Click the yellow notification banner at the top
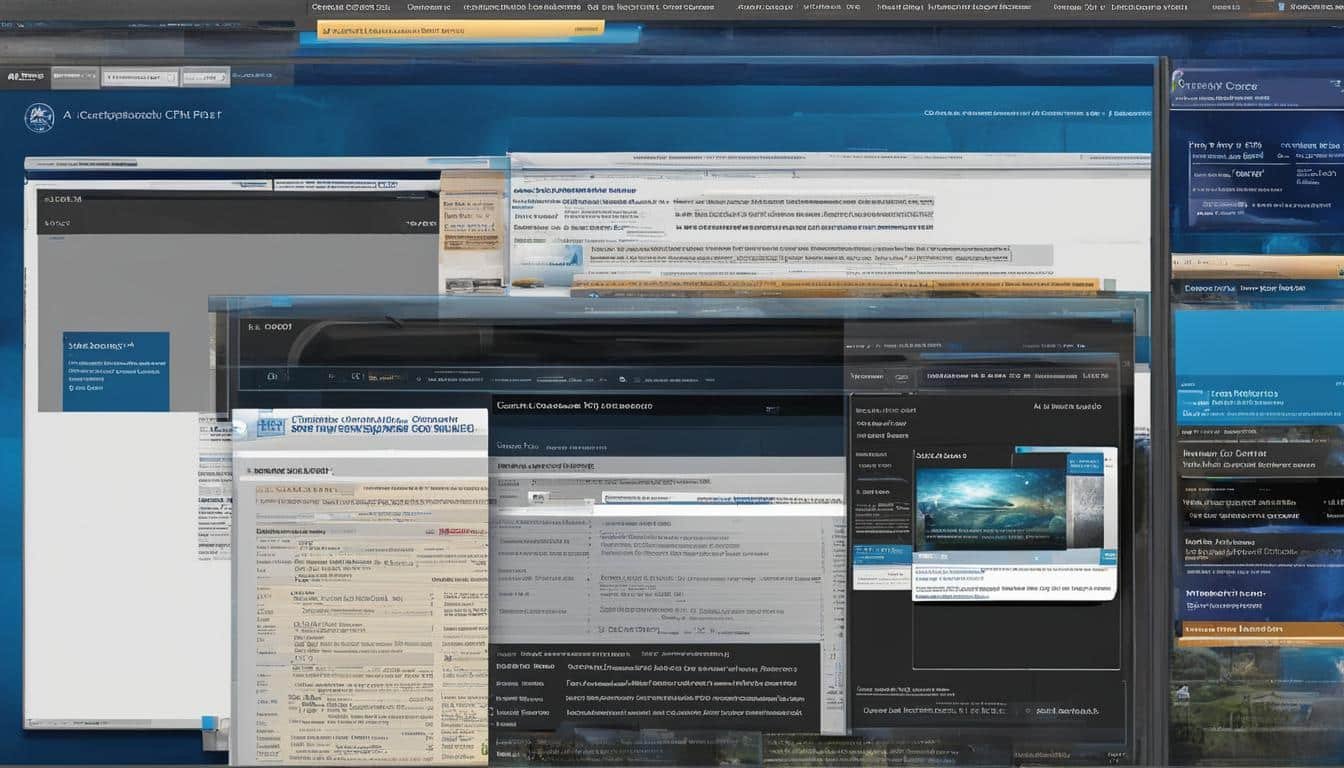Image resolution: width=1344 pixels, height=768 pixels. pyautogui.click(x=460, y=30)
